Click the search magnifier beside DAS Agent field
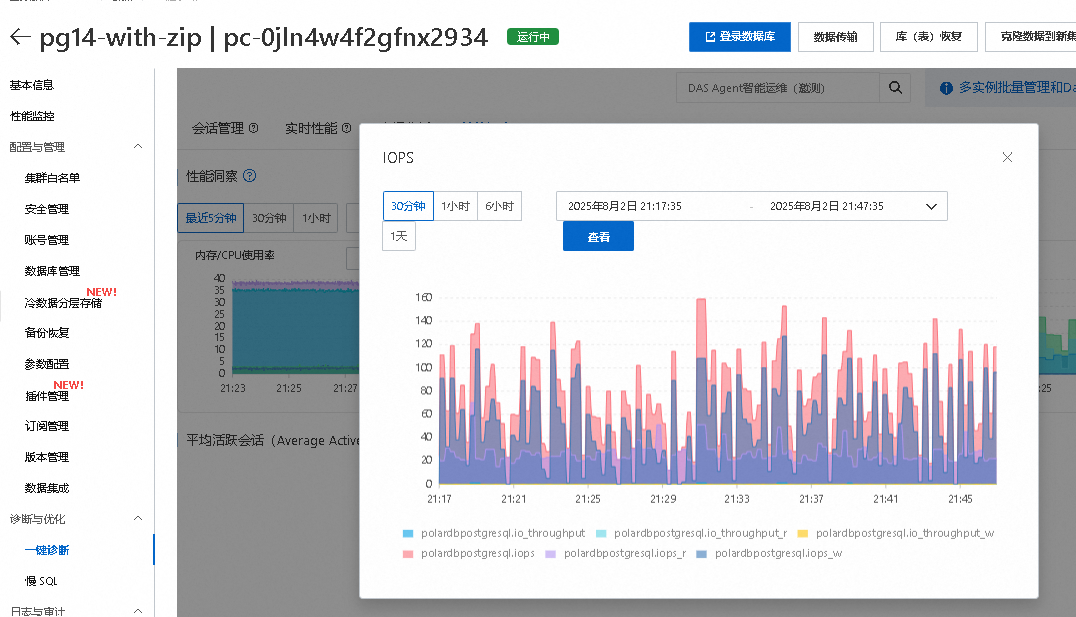 coord(895,87)
